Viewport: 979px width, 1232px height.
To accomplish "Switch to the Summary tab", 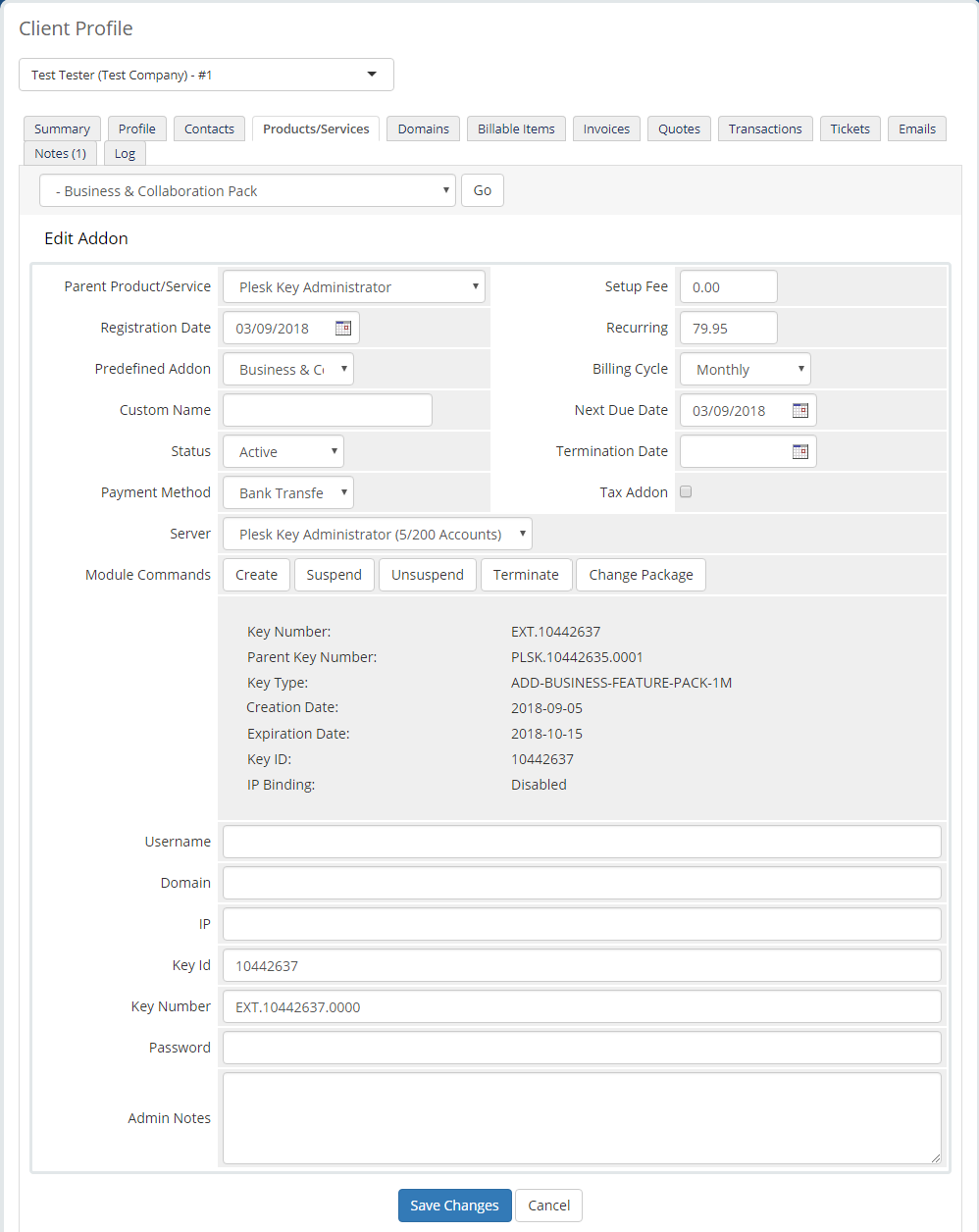I will (x=62, y=128).
